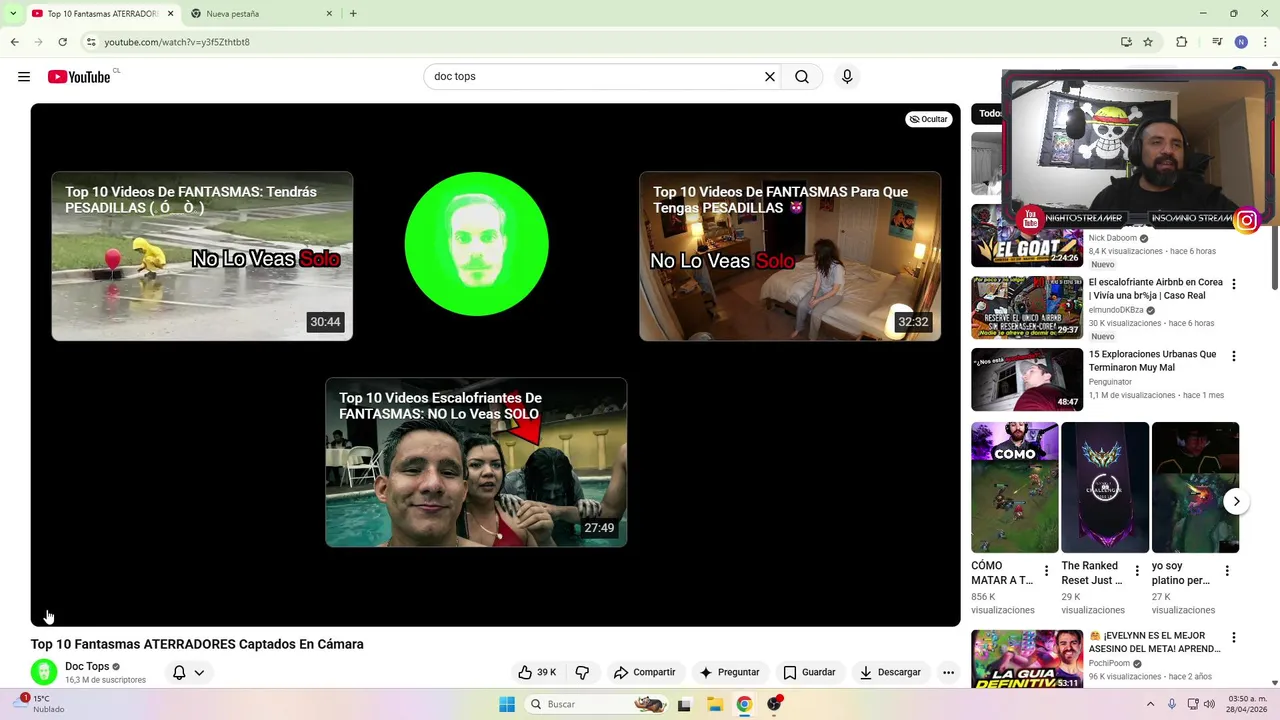Open the Doc Tops channel name link
Viewport: 1280px width, 720px height.
point(87,666)
